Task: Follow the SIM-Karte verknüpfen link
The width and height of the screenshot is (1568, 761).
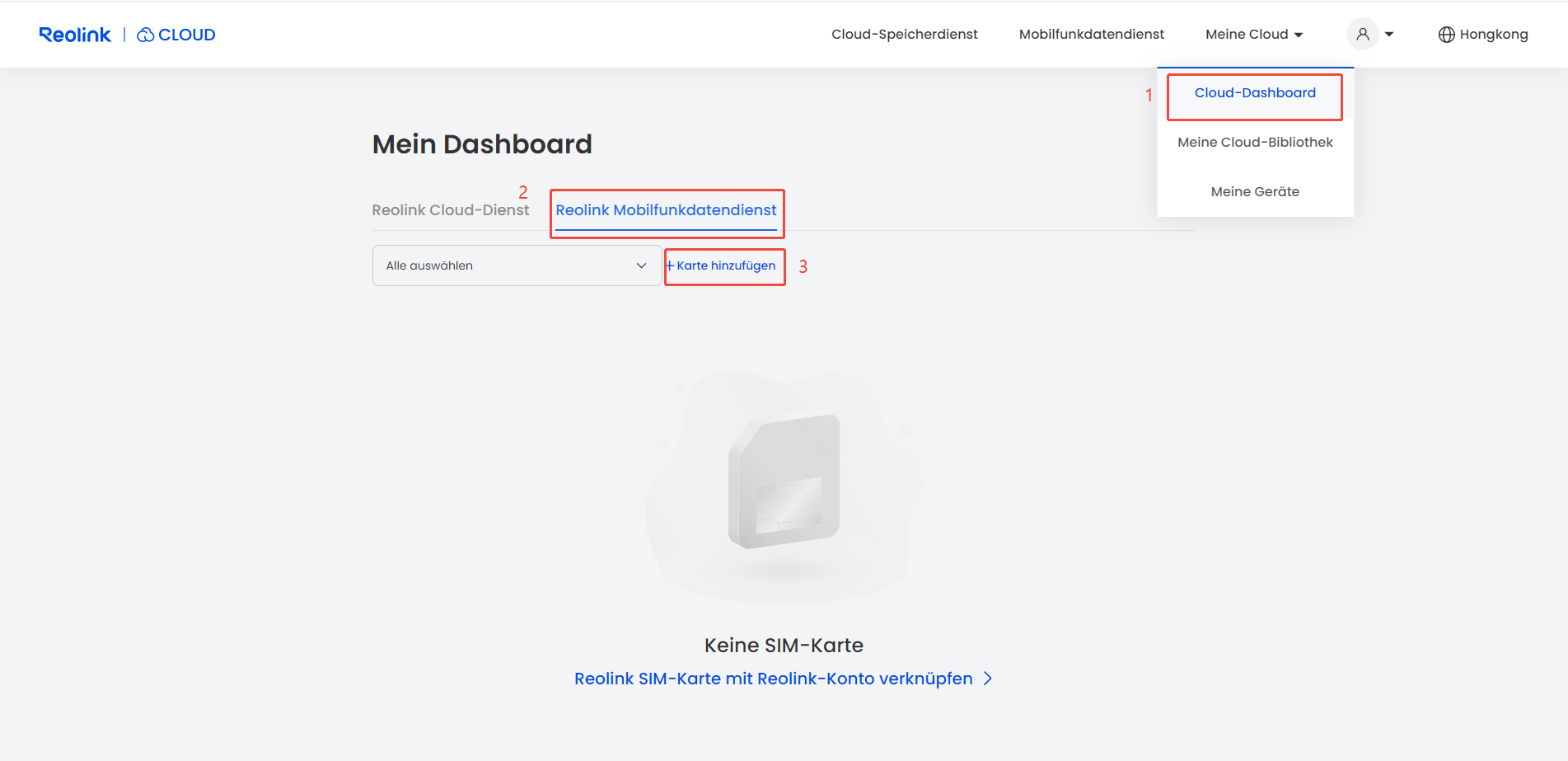Action: point(783,679)
